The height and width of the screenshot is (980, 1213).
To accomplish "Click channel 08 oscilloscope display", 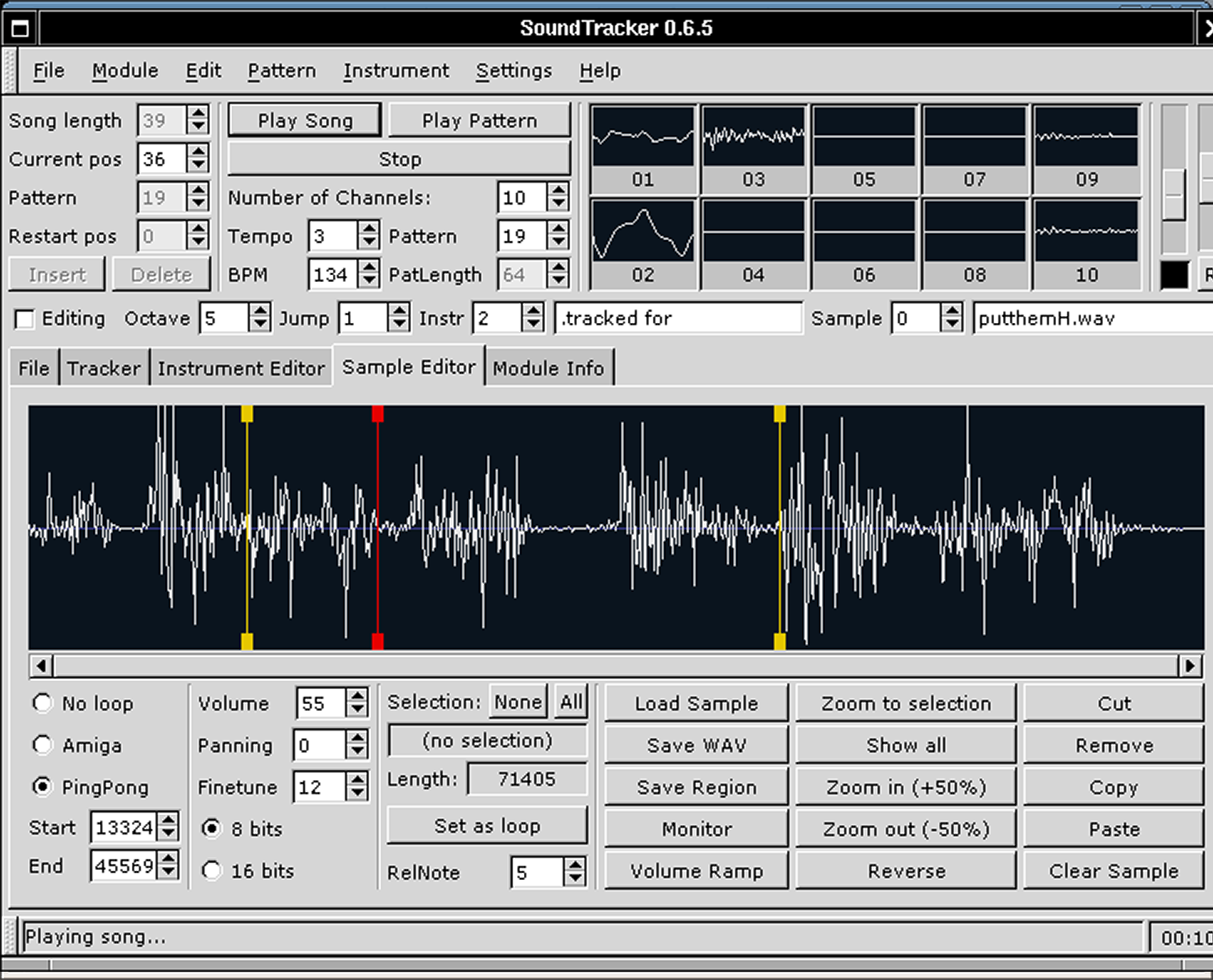I will (x=974, y=231).
